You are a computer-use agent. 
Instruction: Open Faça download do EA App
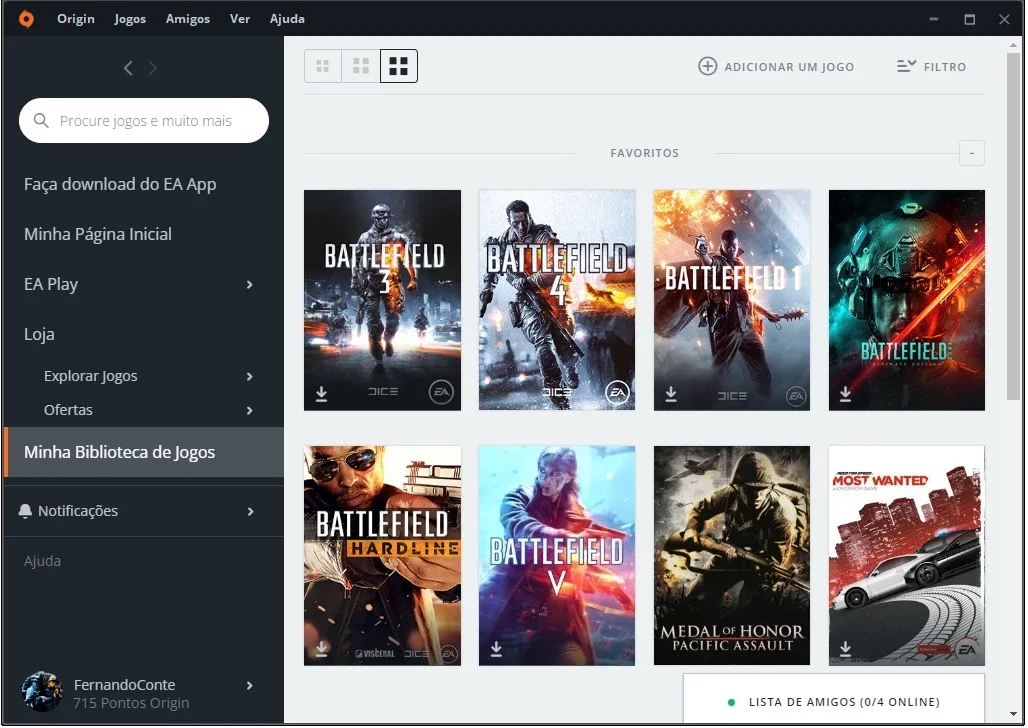[x=120, y=184]
